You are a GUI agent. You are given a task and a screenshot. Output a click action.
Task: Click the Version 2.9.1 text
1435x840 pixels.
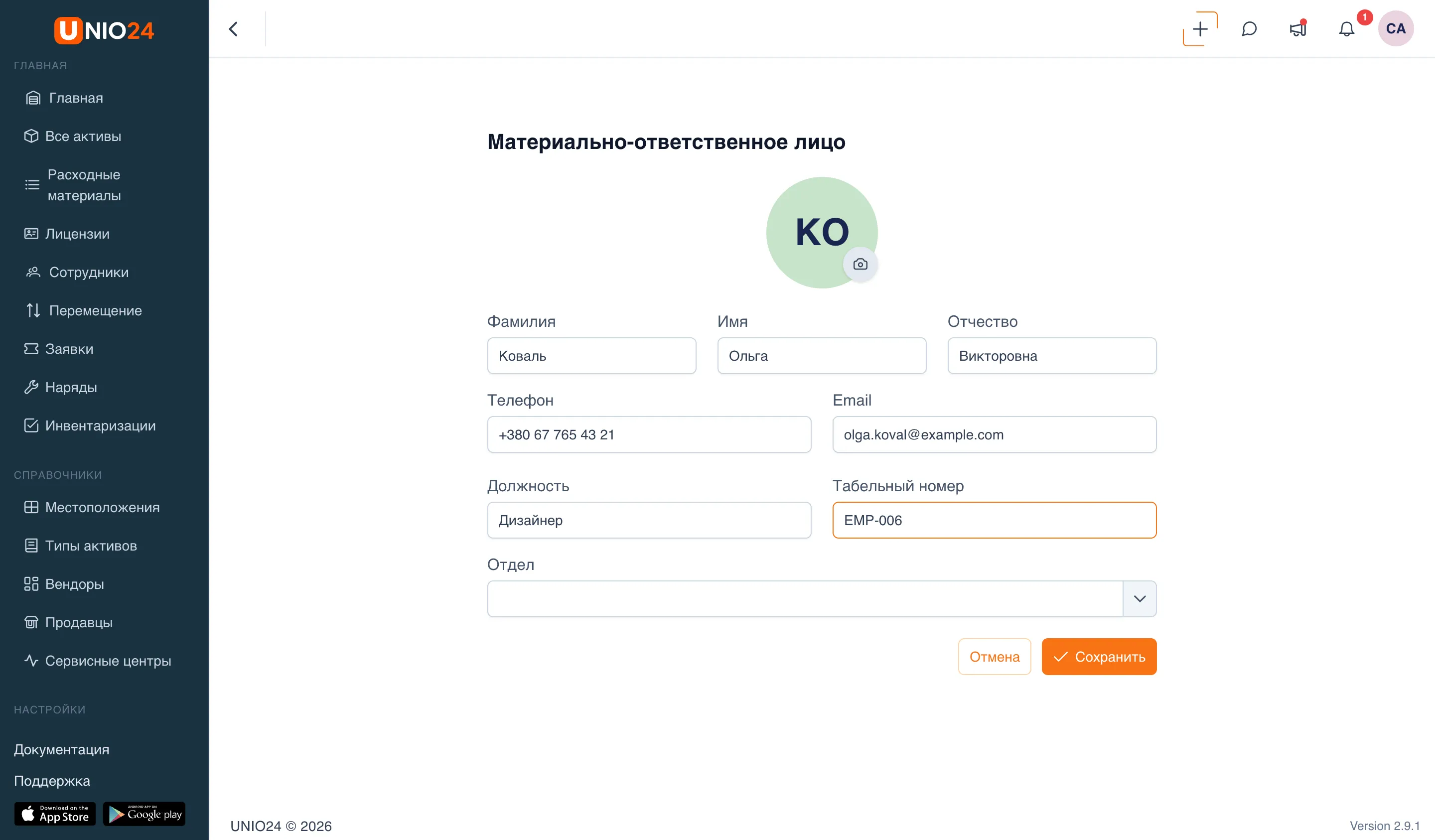coord(1384,826)
